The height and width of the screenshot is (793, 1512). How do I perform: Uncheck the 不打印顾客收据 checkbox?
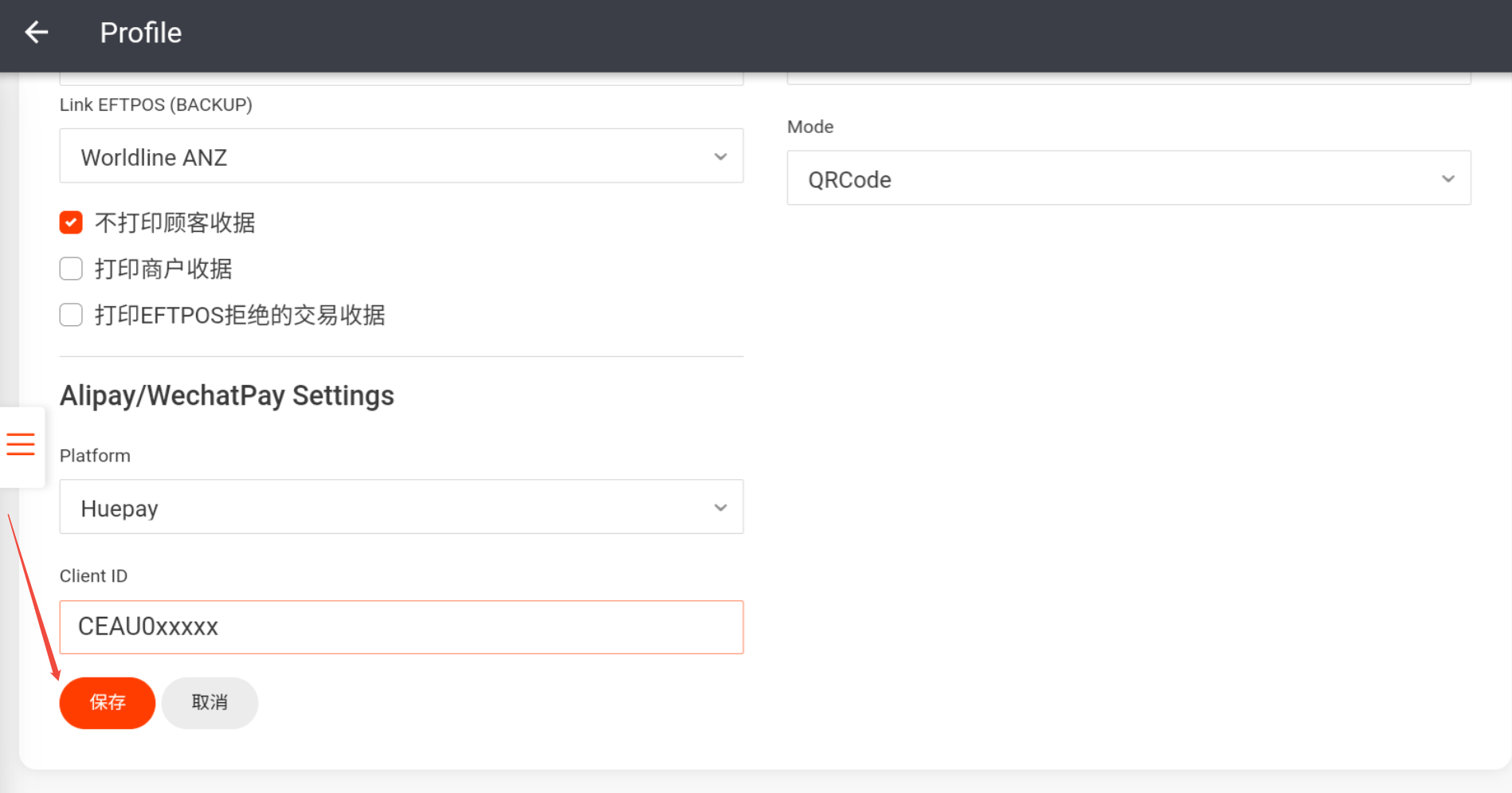(x=71, y=222)
